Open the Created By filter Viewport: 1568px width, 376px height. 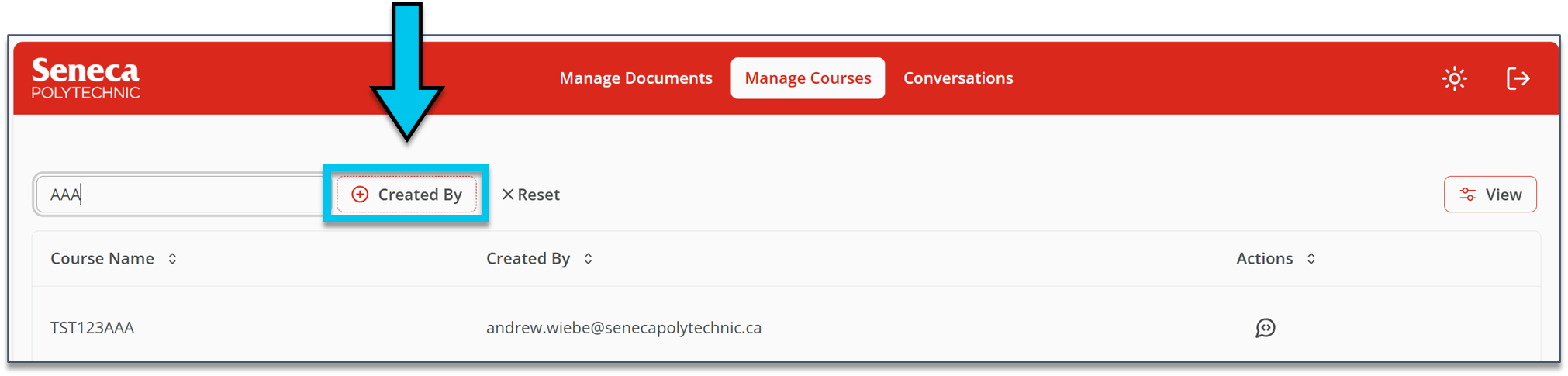pyautogui.click(x=406, y=195)
